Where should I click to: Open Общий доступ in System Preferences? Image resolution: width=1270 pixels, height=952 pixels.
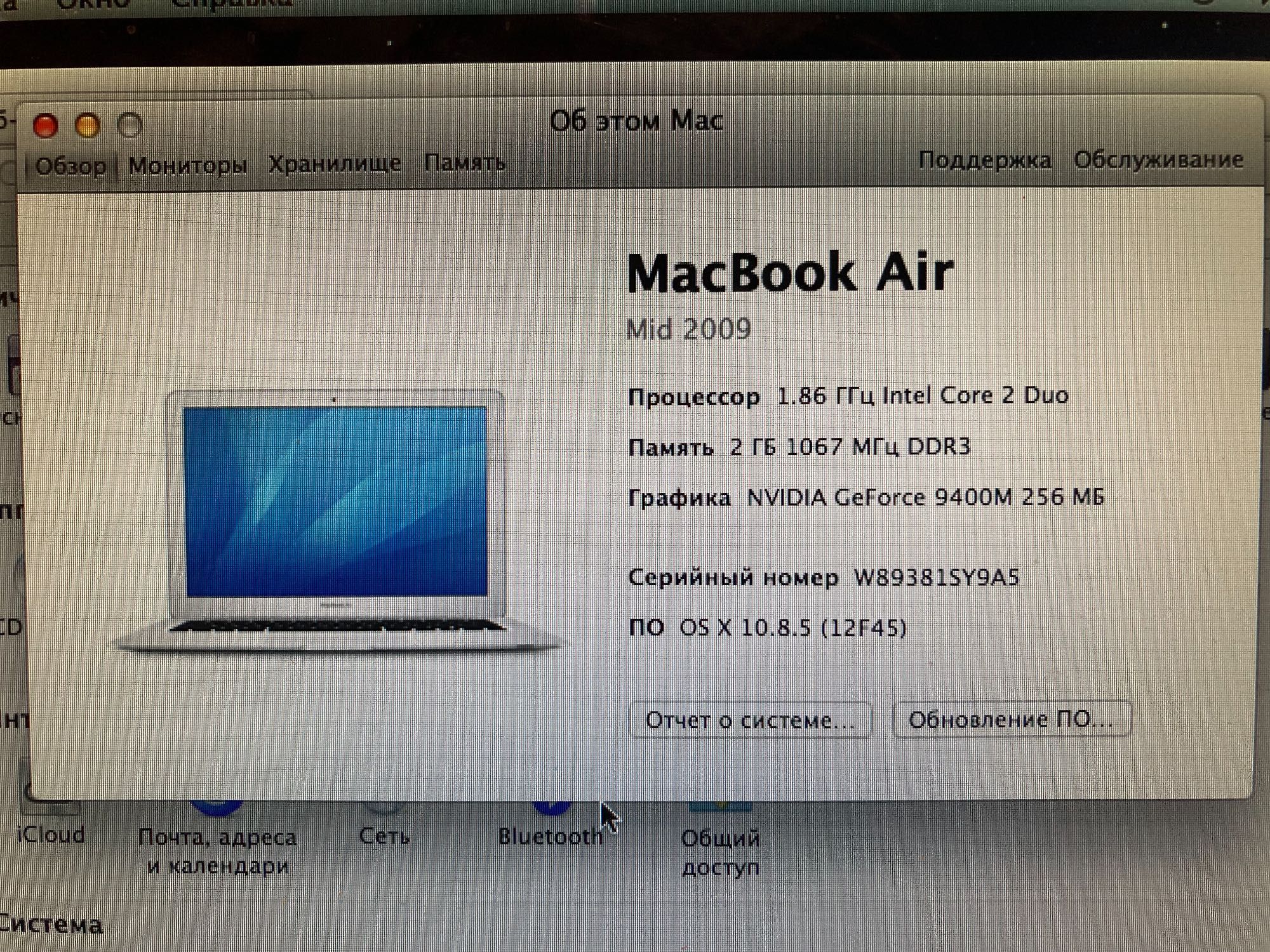tap(720, 841)
